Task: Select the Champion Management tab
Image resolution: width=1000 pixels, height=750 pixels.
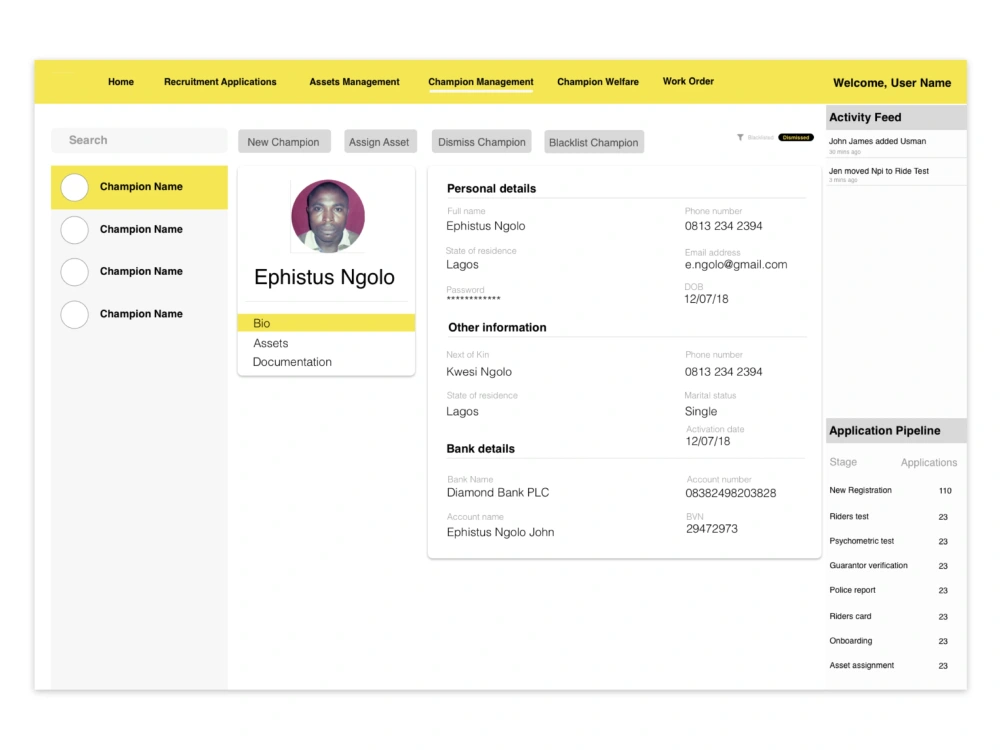Action: [x=481, y=82]
